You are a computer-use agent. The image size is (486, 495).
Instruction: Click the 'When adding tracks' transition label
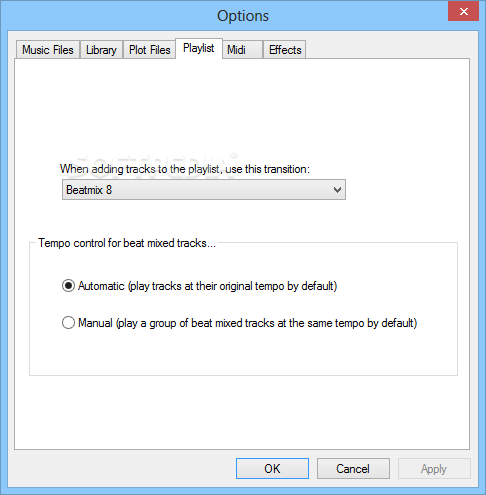click(x=185, y=169)
